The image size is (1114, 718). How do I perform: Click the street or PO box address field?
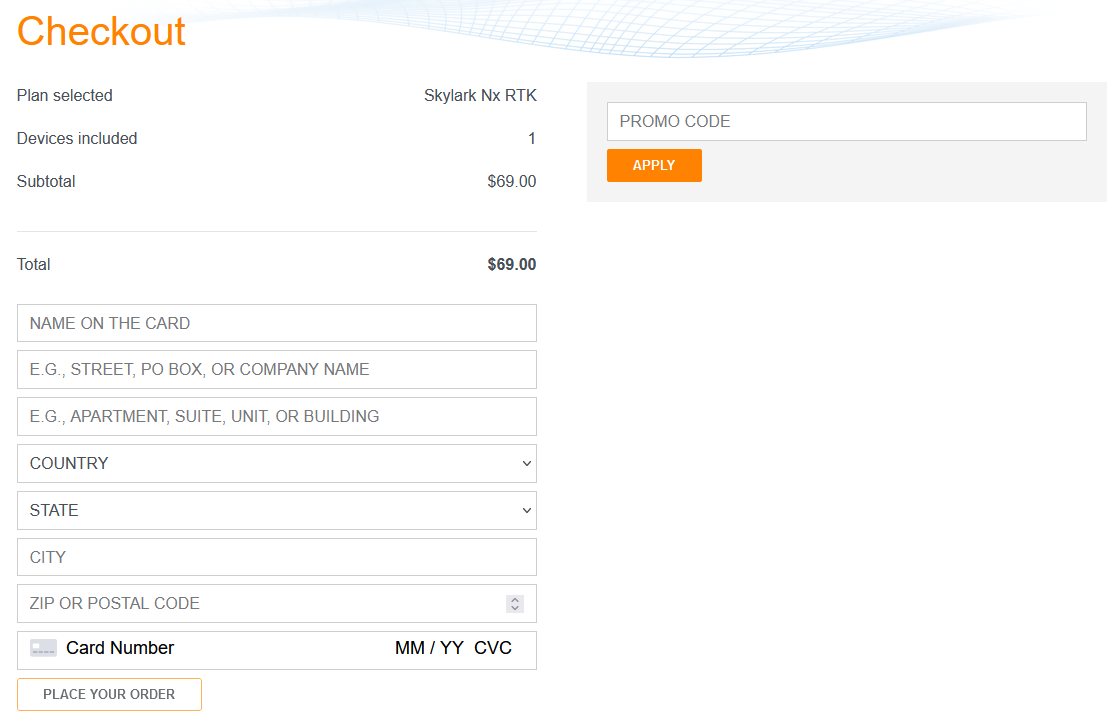[276, 369]
